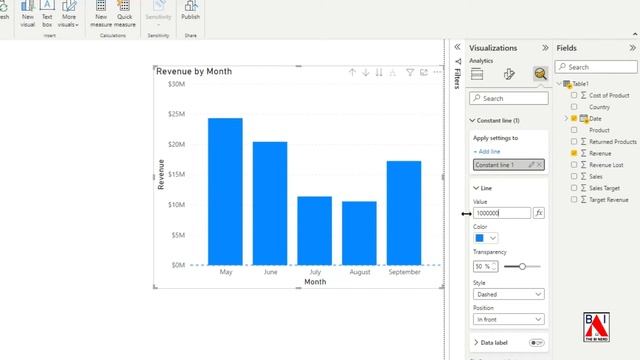The height and width of the screenshot is (360, 640).
Task: Open chart More options ellipsis
Action: coord(437,72)
